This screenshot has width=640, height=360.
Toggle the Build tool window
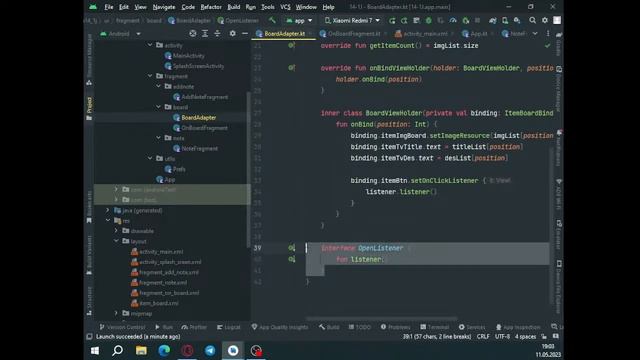coord(329,327)
